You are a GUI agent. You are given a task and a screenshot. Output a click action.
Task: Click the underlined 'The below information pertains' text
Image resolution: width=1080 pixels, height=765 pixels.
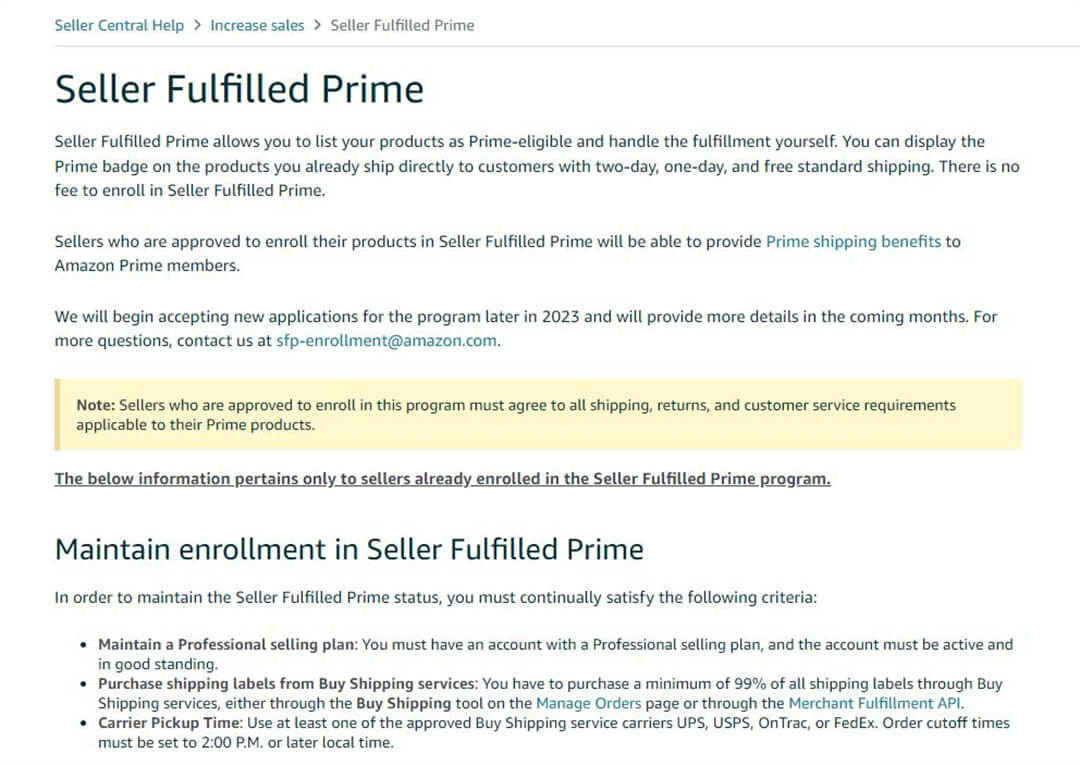point(442,479)
